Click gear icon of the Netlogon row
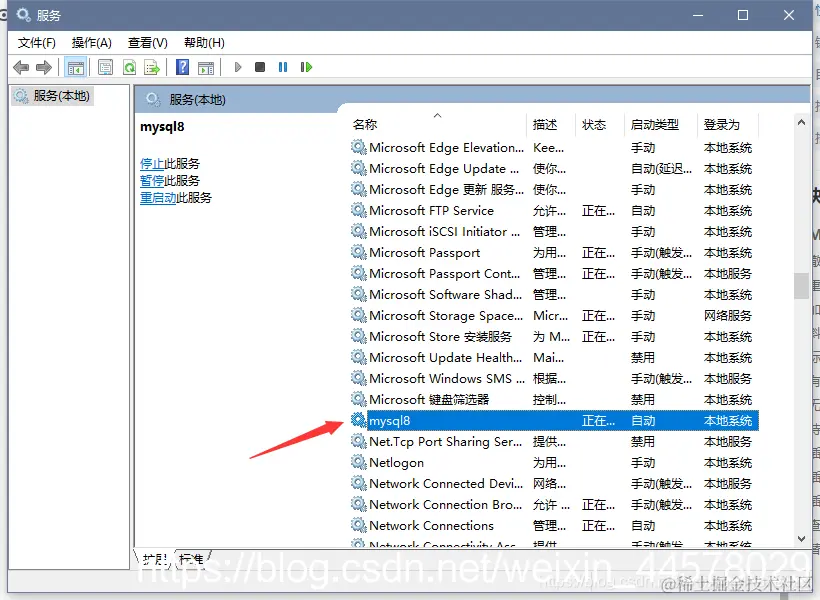 point(358,462)
